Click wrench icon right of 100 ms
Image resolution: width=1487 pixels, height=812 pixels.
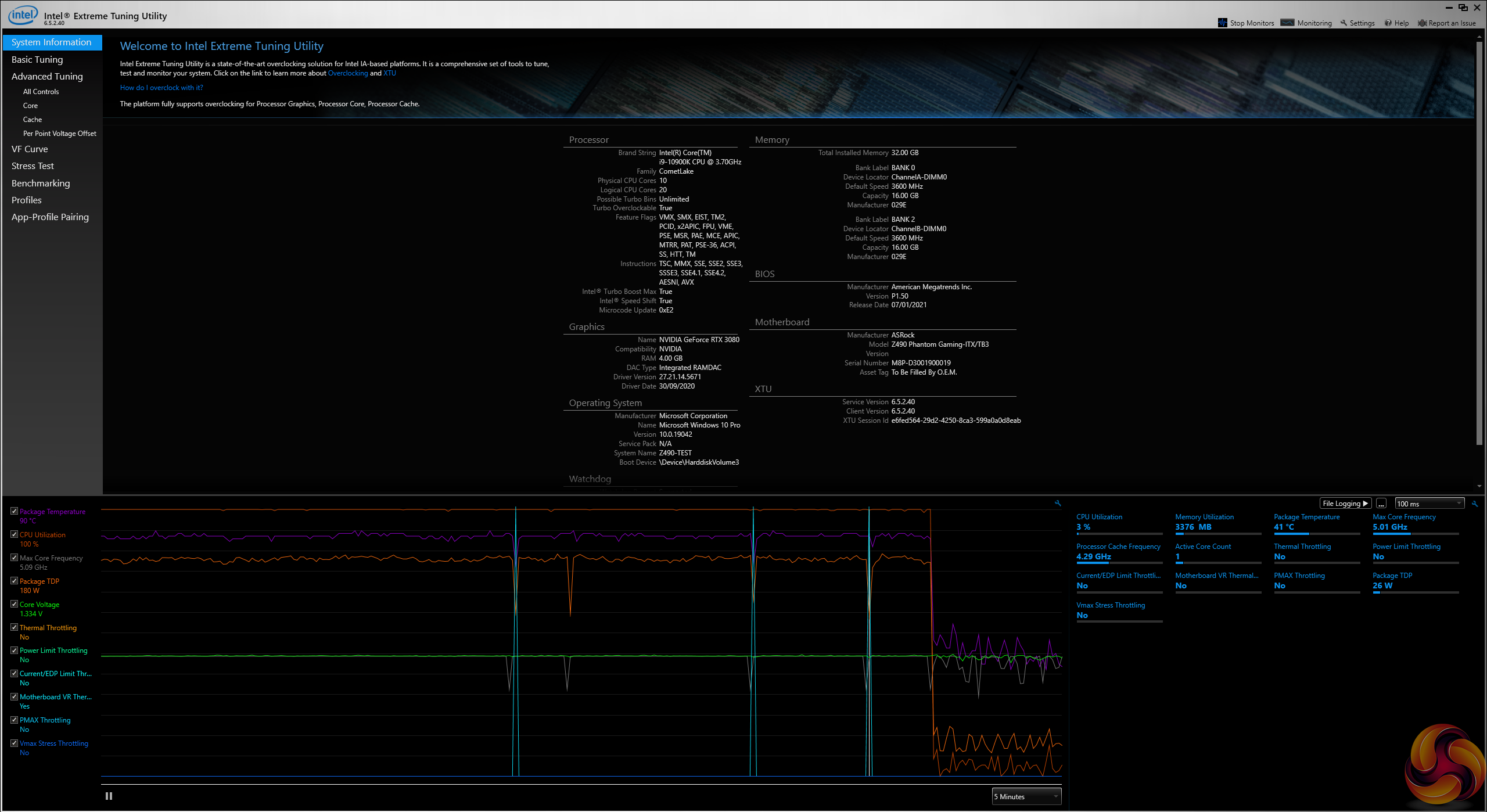click(x=1475, y=504)
